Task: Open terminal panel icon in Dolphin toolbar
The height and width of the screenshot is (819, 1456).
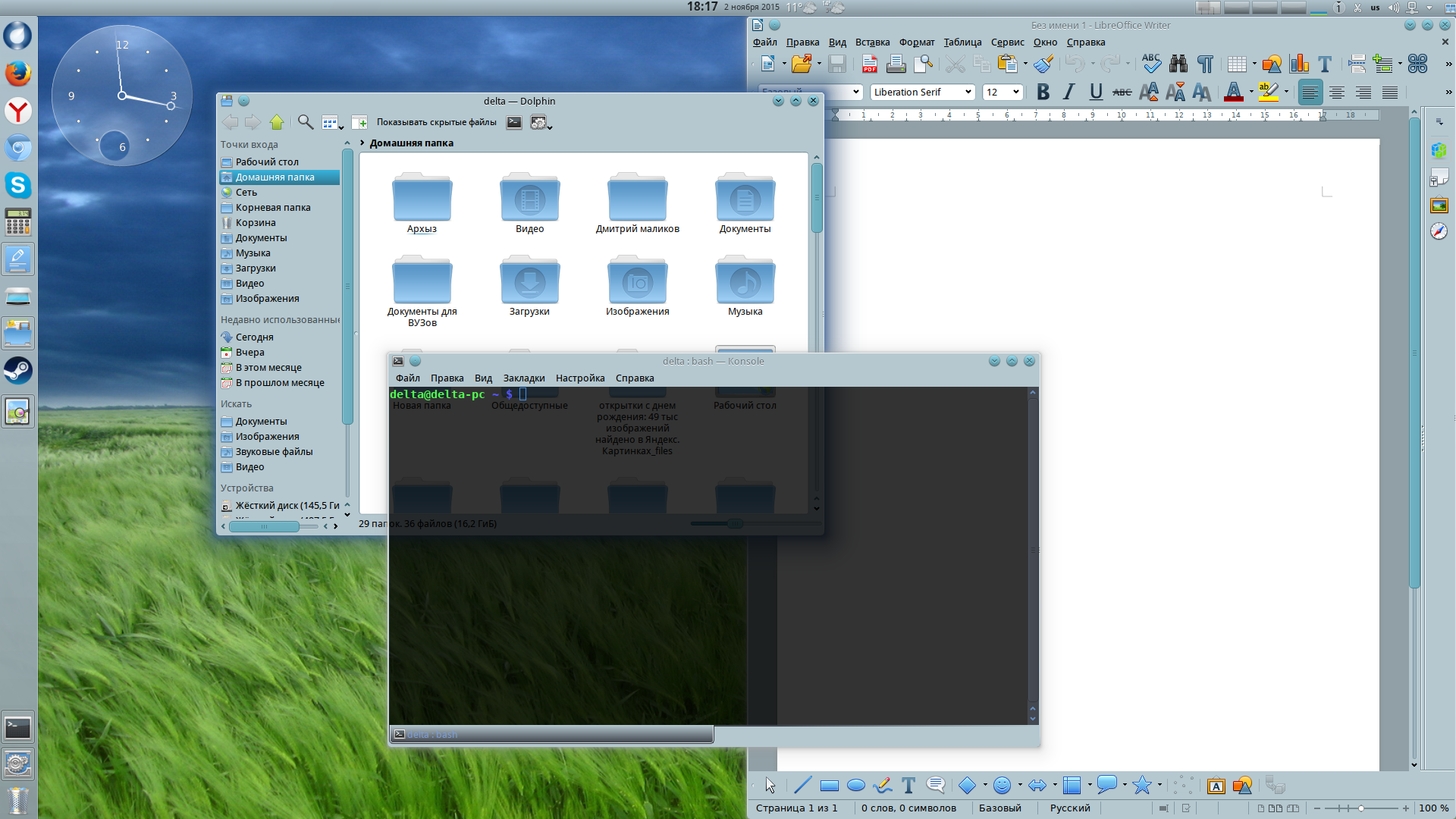Action: (514, 122)
